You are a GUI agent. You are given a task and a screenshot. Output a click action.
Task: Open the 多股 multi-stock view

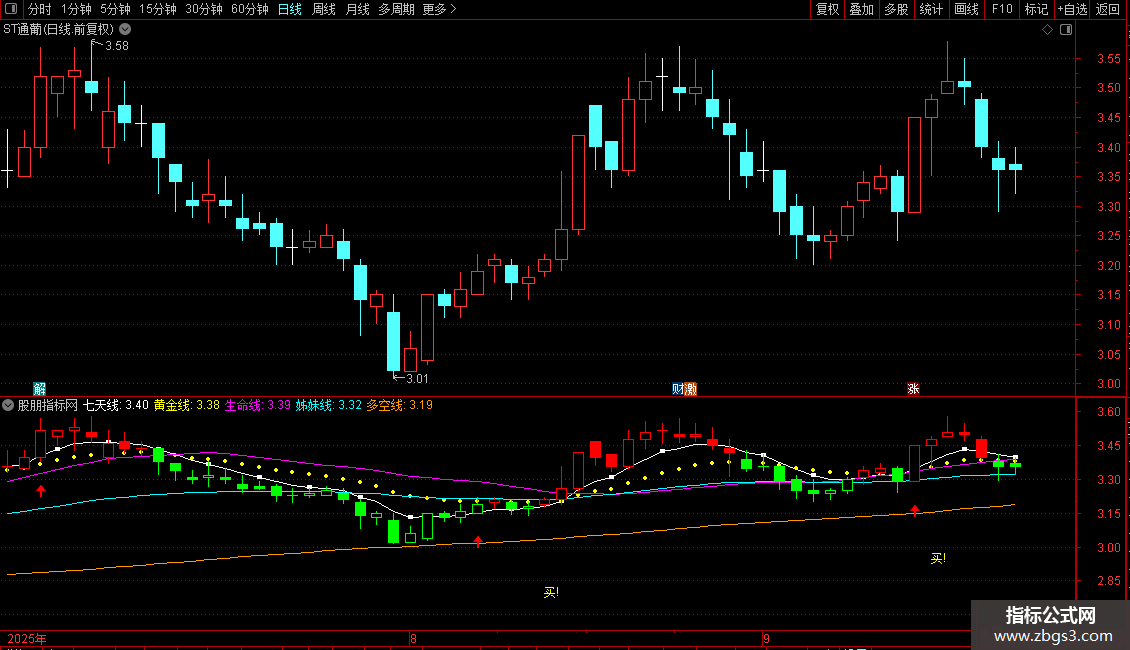coord(896,9)
